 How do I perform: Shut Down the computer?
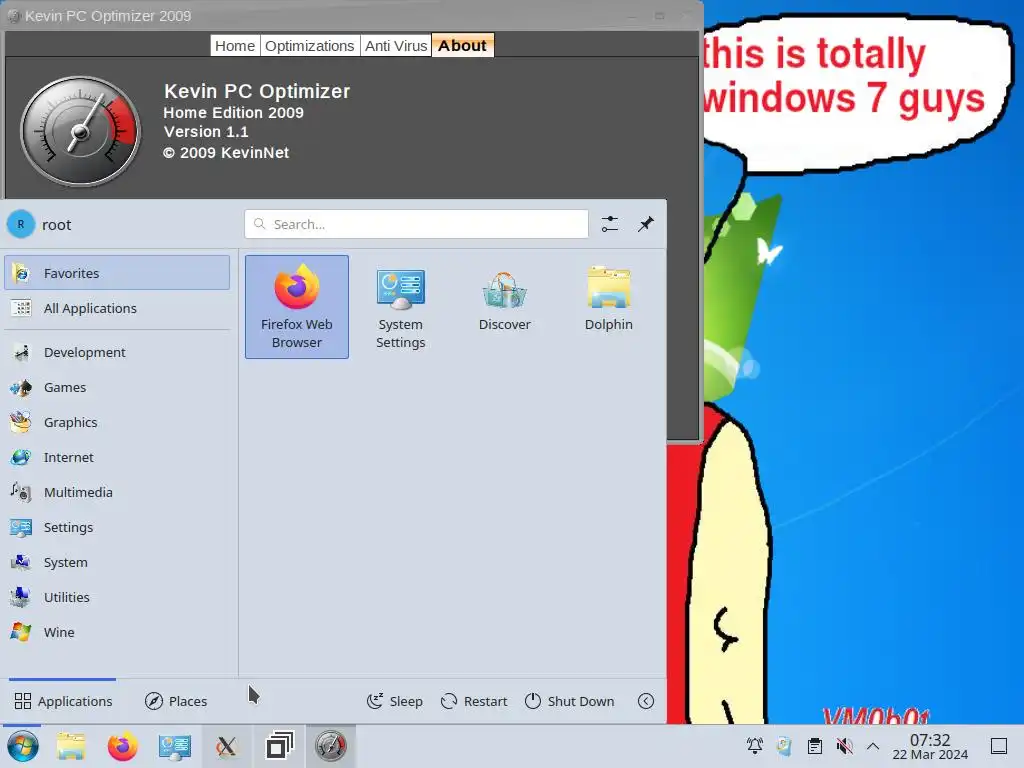pos(569,701)
